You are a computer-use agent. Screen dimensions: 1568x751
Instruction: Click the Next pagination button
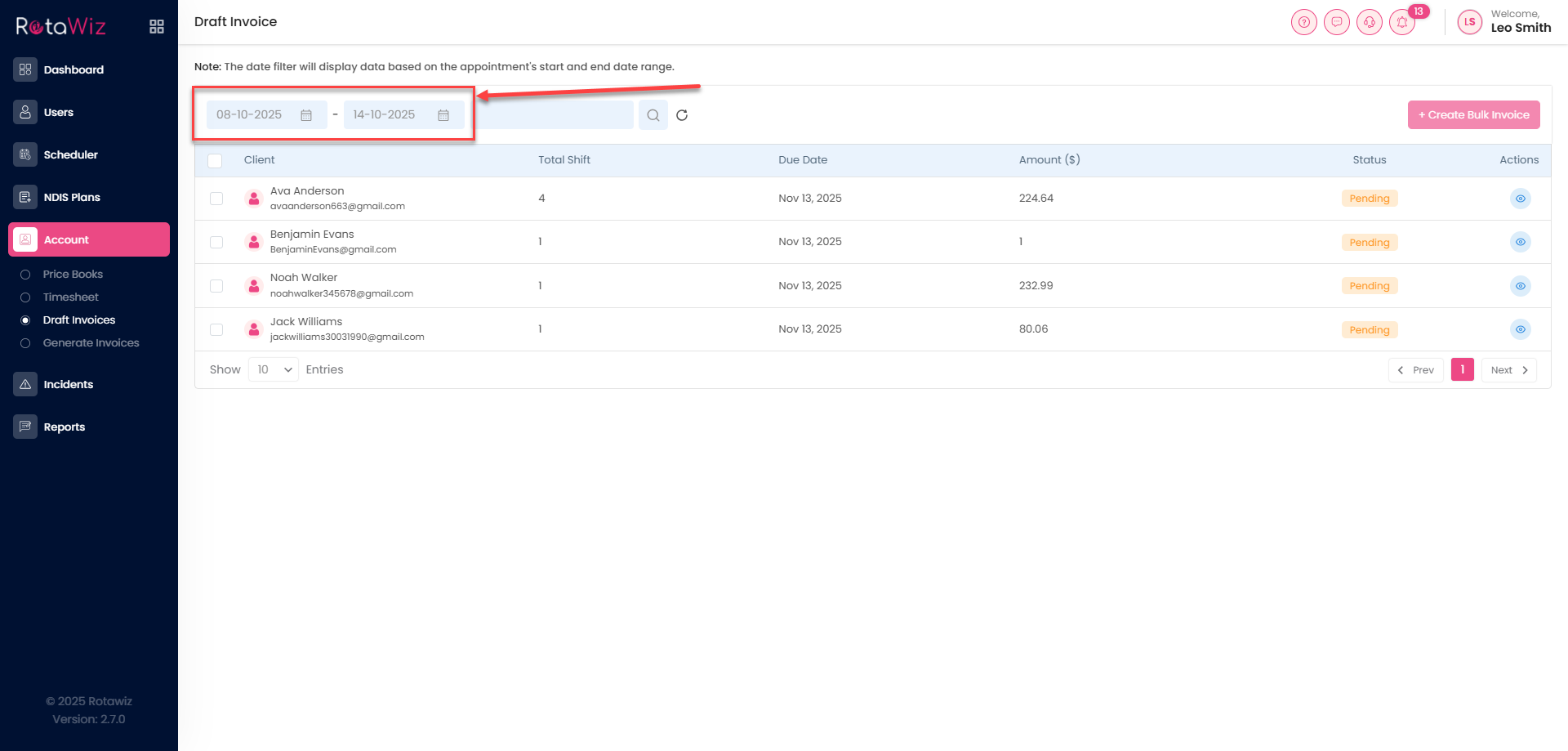click(x=1508, y=370)
